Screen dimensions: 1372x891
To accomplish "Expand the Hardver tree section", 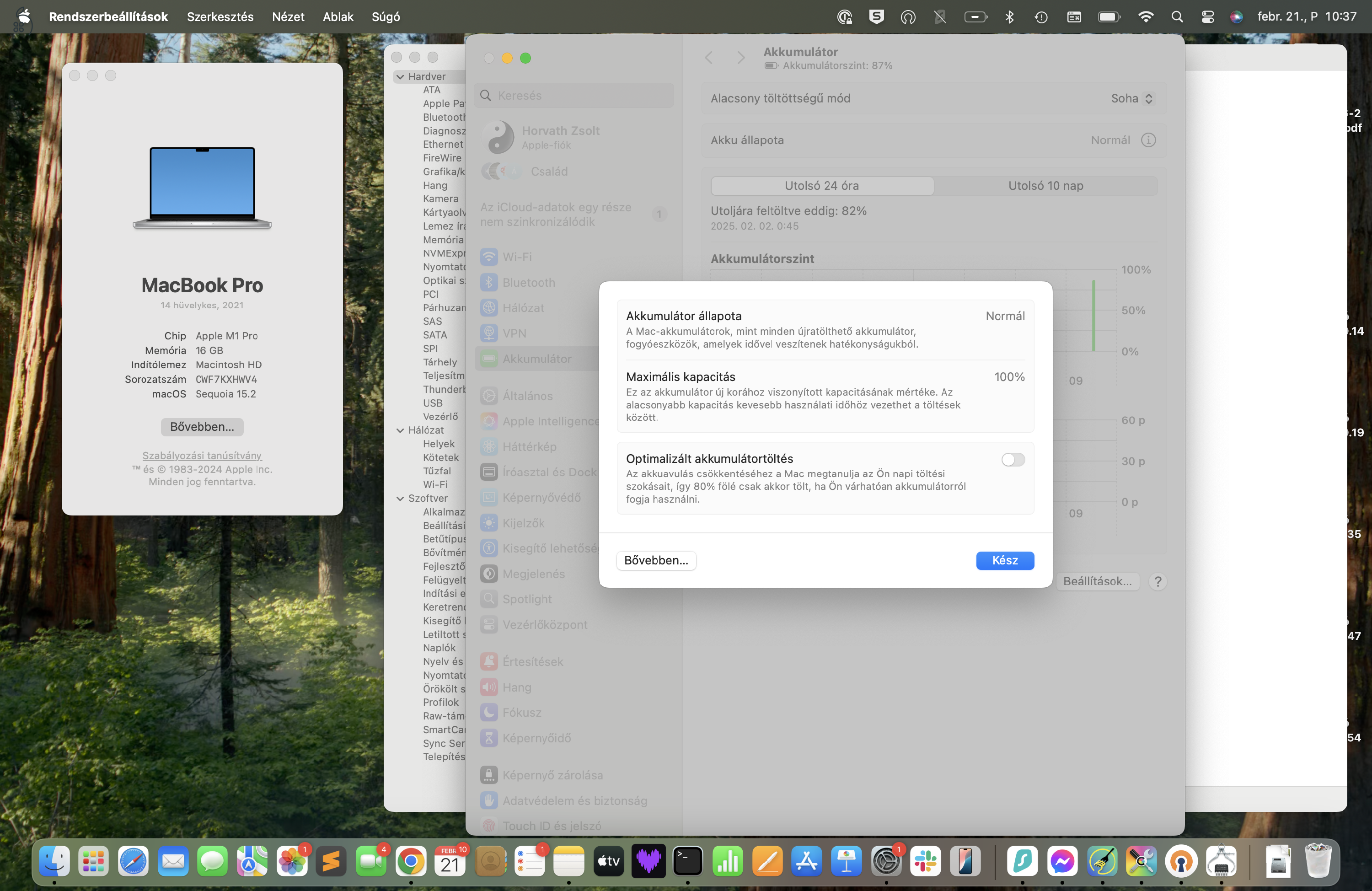I will [x=401, y=76].
